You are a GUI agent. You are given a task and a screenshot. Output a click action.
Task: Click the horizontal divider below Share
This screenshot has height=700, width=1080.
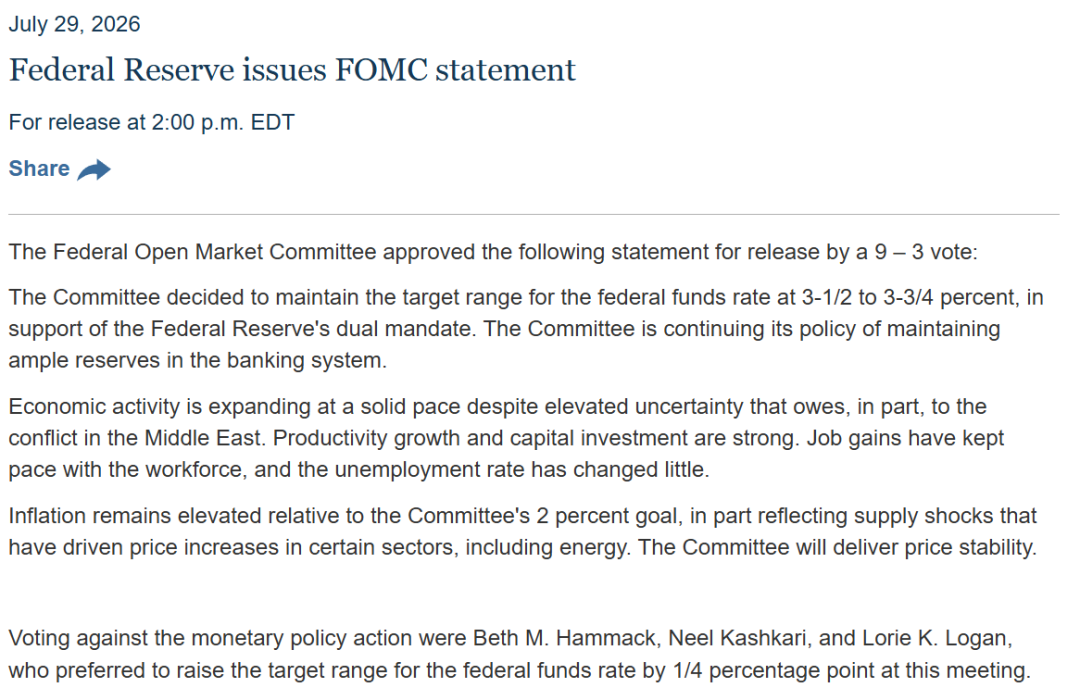534,214
